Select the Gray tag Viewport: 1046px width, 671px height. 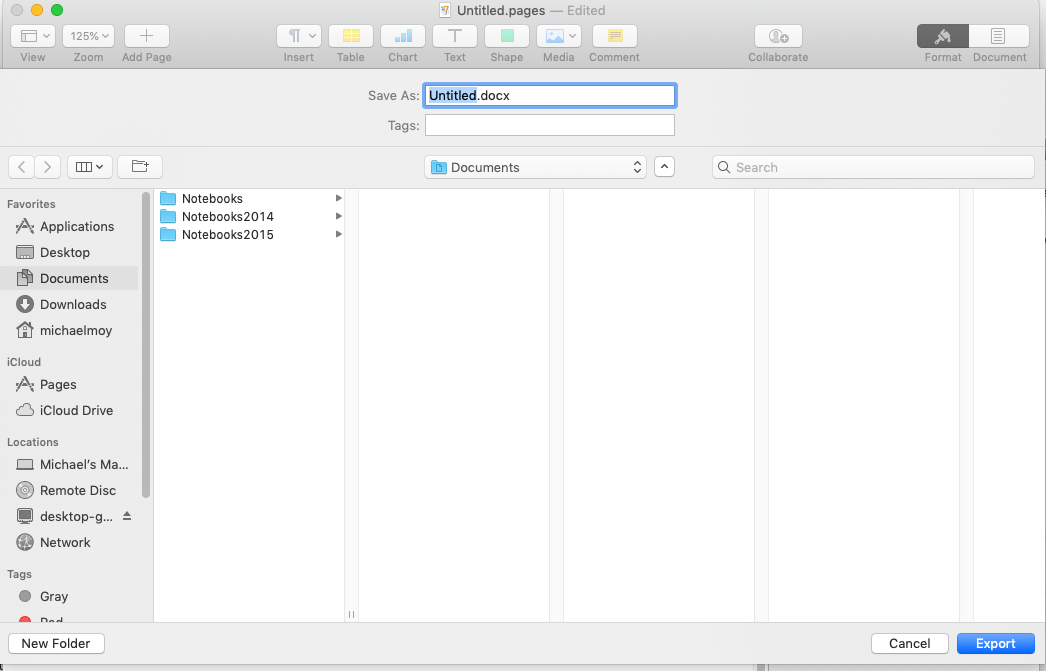69,596
